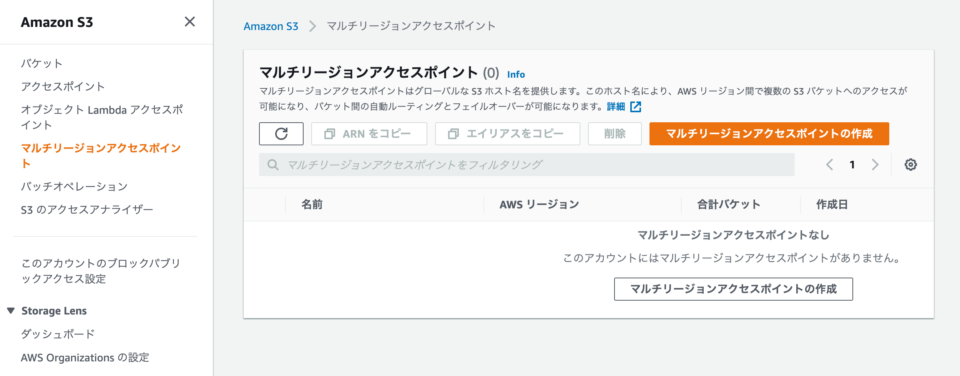Click the ARN をコピー button
This screenshot has height=376, width=960.
click(x=369, y=133)
